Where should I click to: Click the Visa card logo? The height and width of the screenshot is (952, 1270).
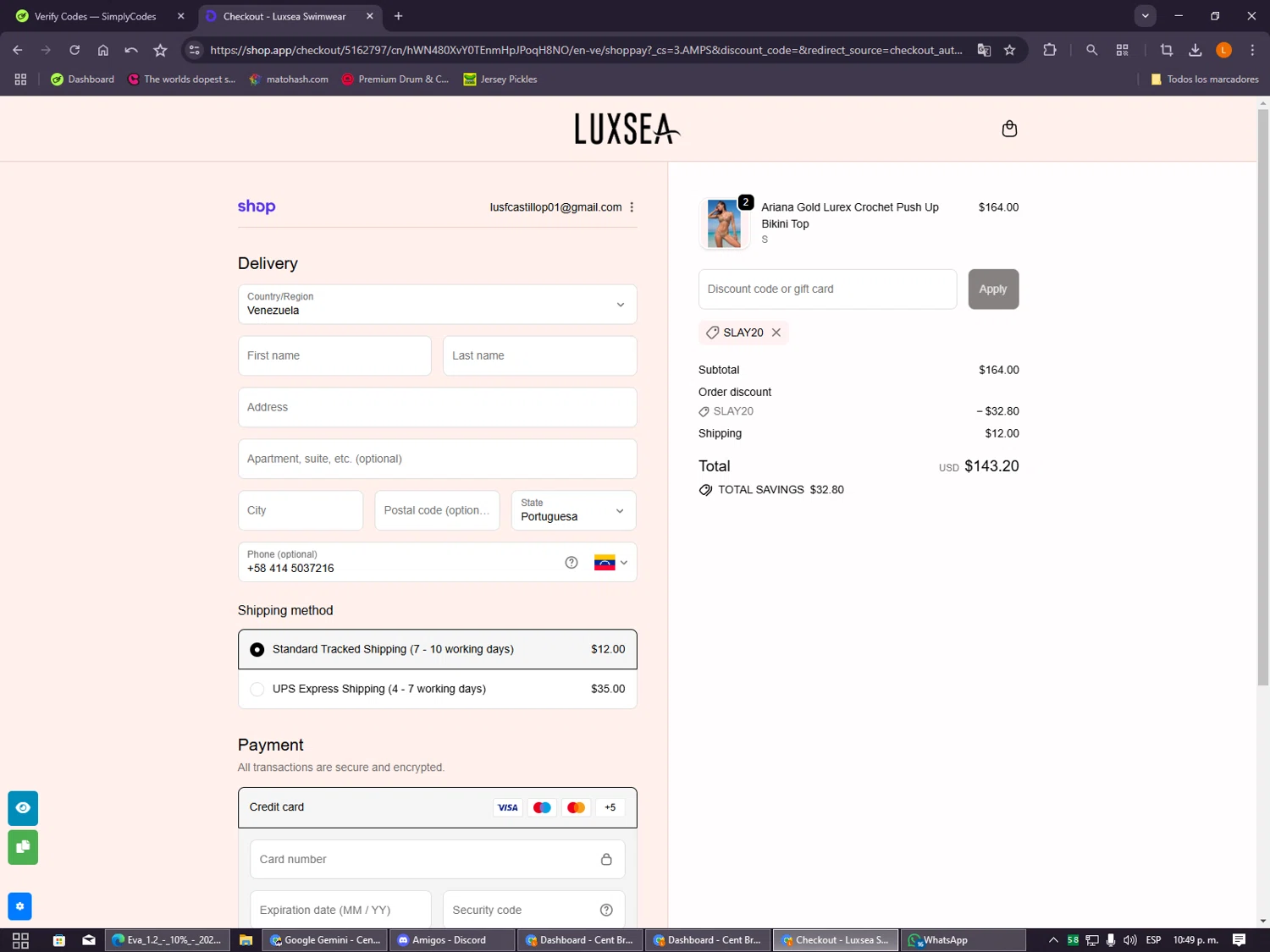(508, 807)
